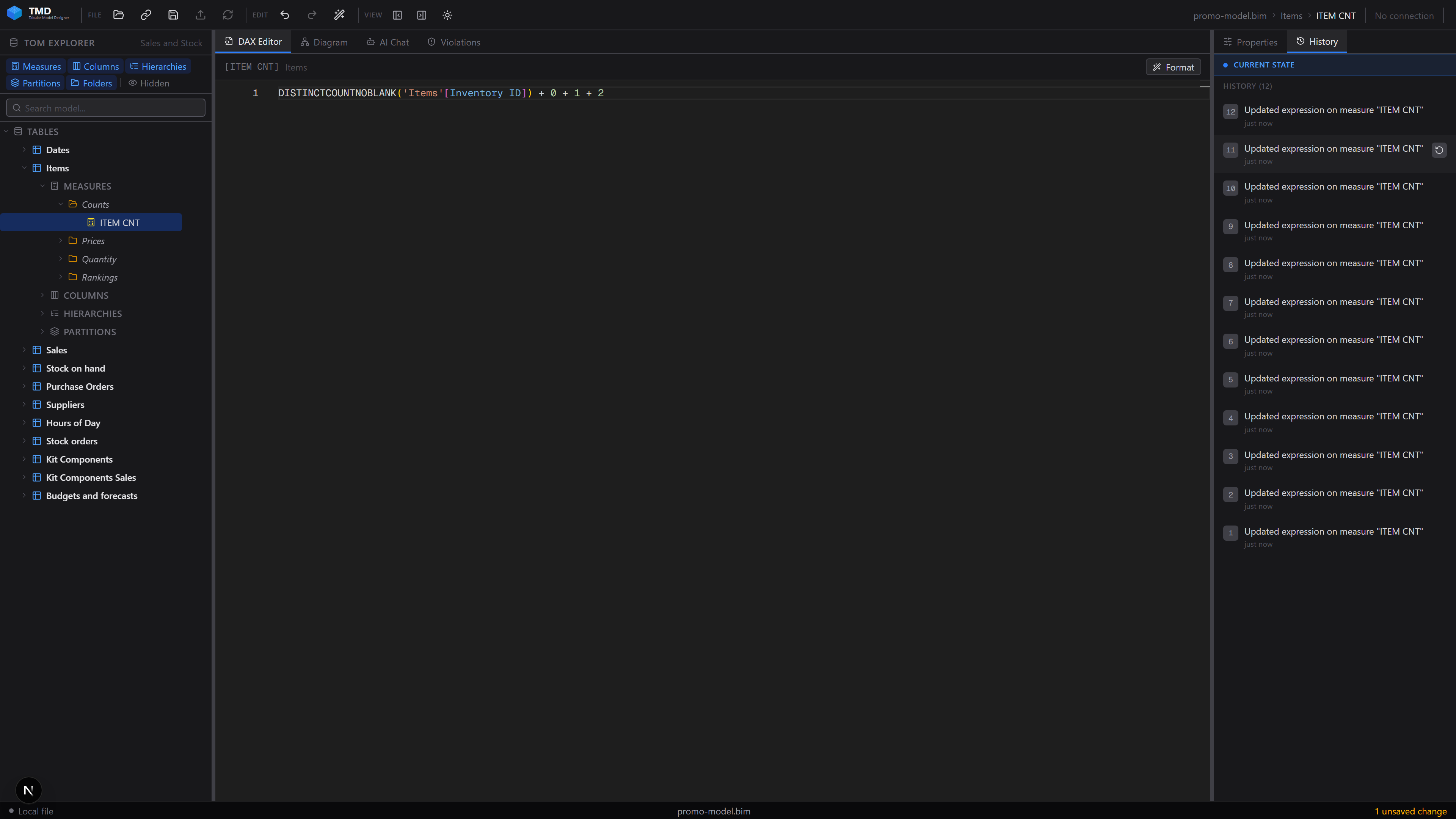Screen dimensions: 1456x819
Task: Click the Format button
Action: pos(1174,67)
